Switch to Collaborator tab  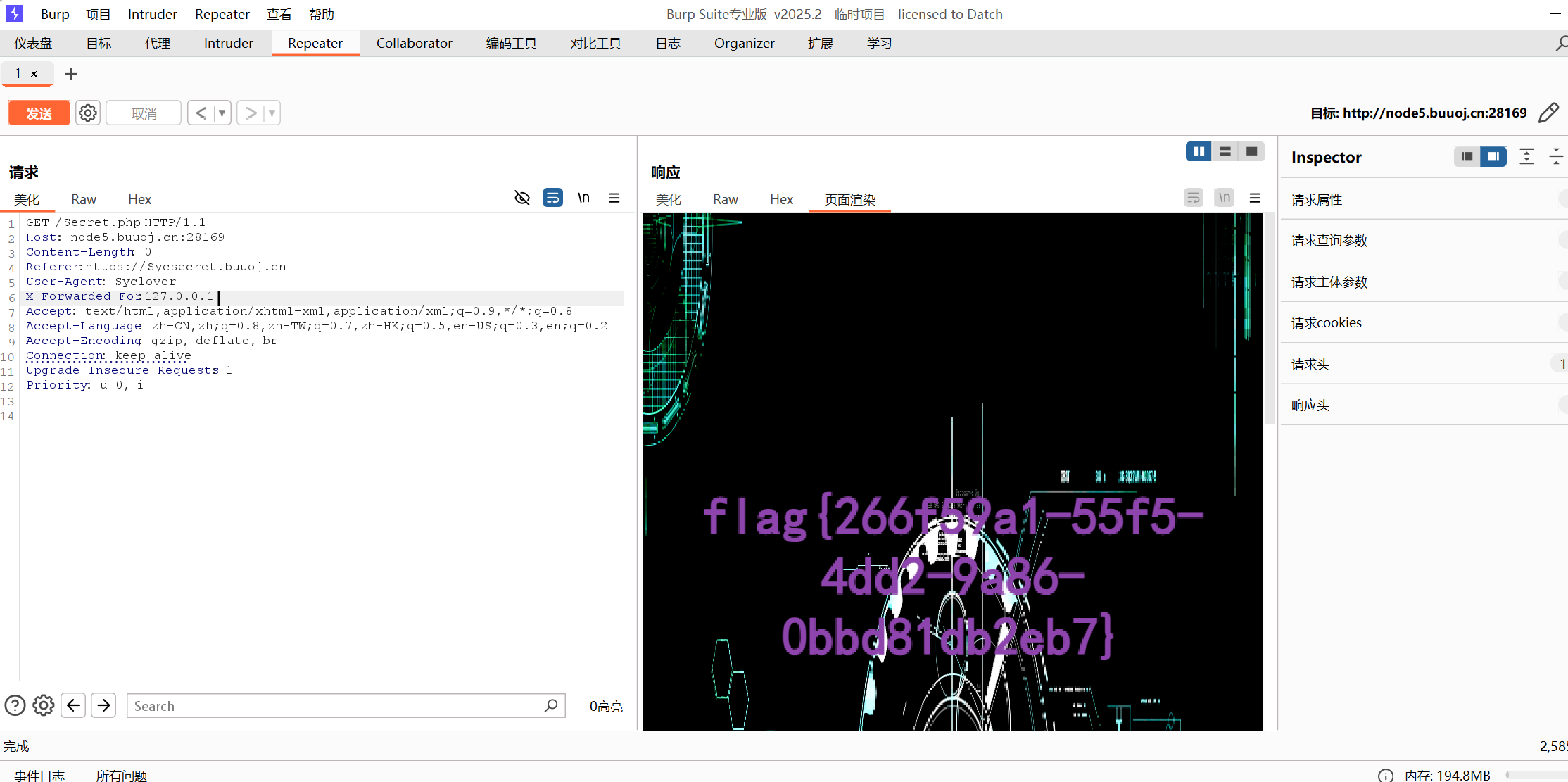414,43
